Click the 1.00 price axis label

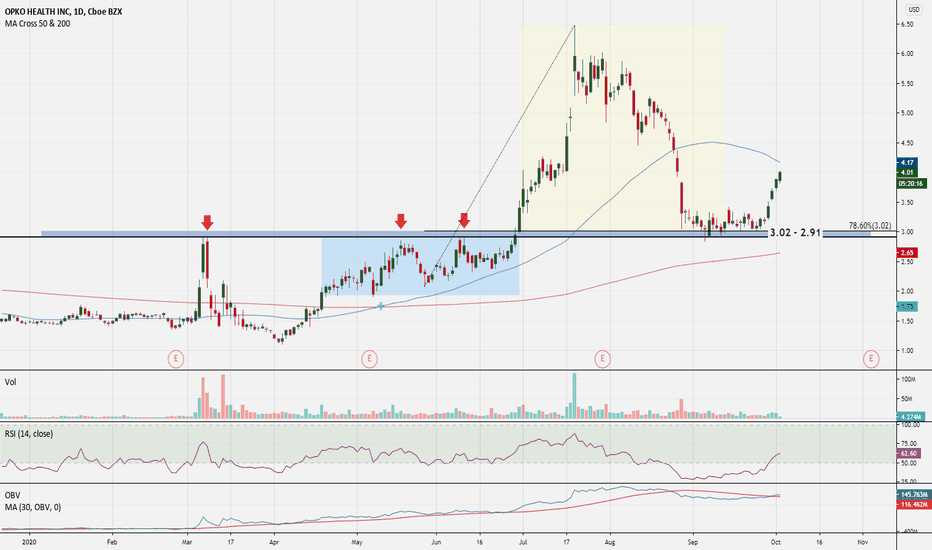click(x=907, y=351)
